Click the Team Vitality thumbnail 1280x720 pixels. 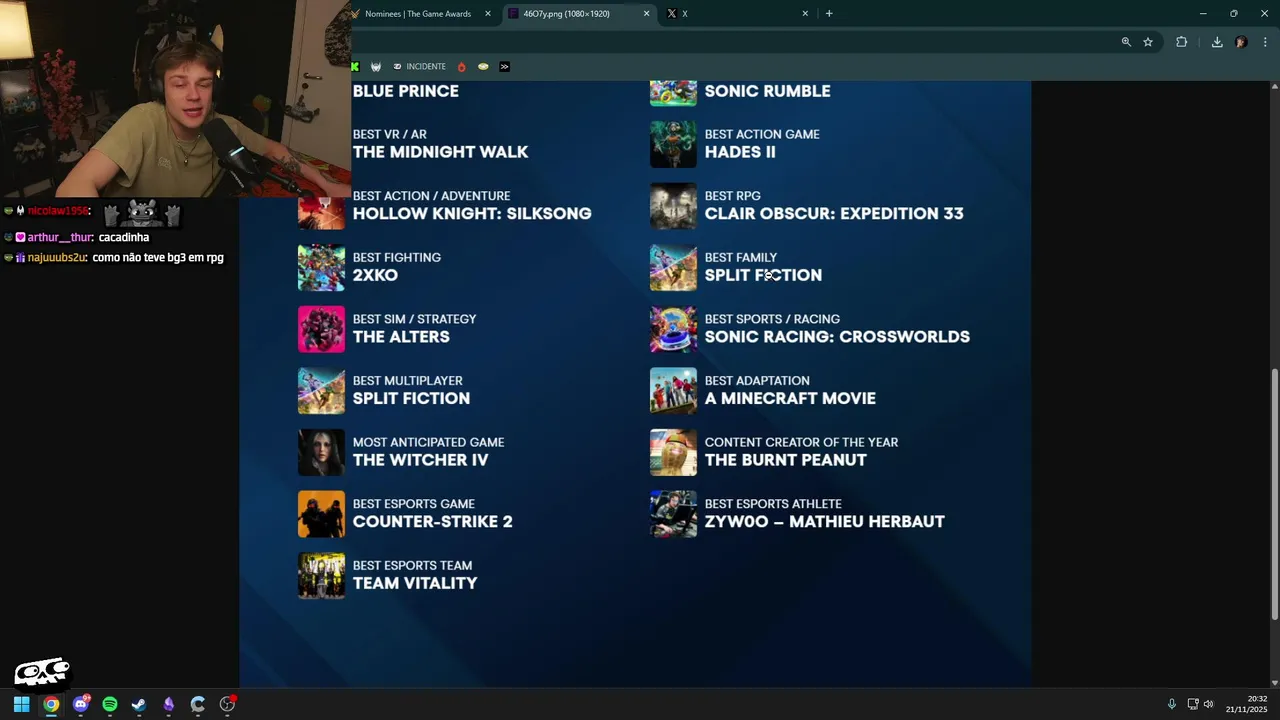[x=321, y=576]
